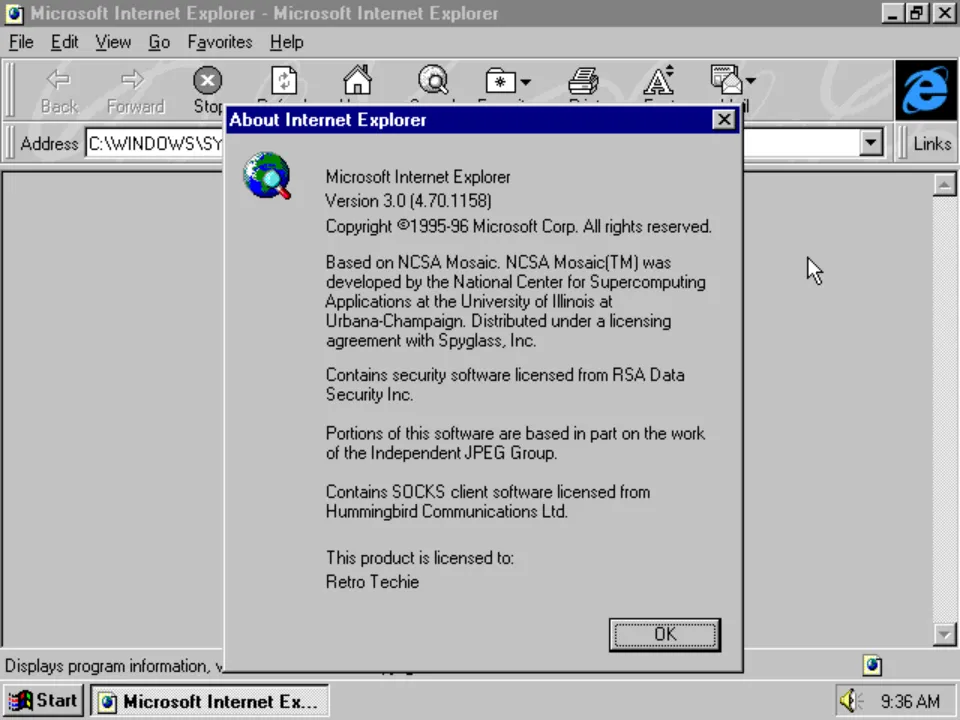Click the Back arrow toolbar icon
Image resolution: width=960 pixels, height=720 pixels.
(x=59, y=80)
